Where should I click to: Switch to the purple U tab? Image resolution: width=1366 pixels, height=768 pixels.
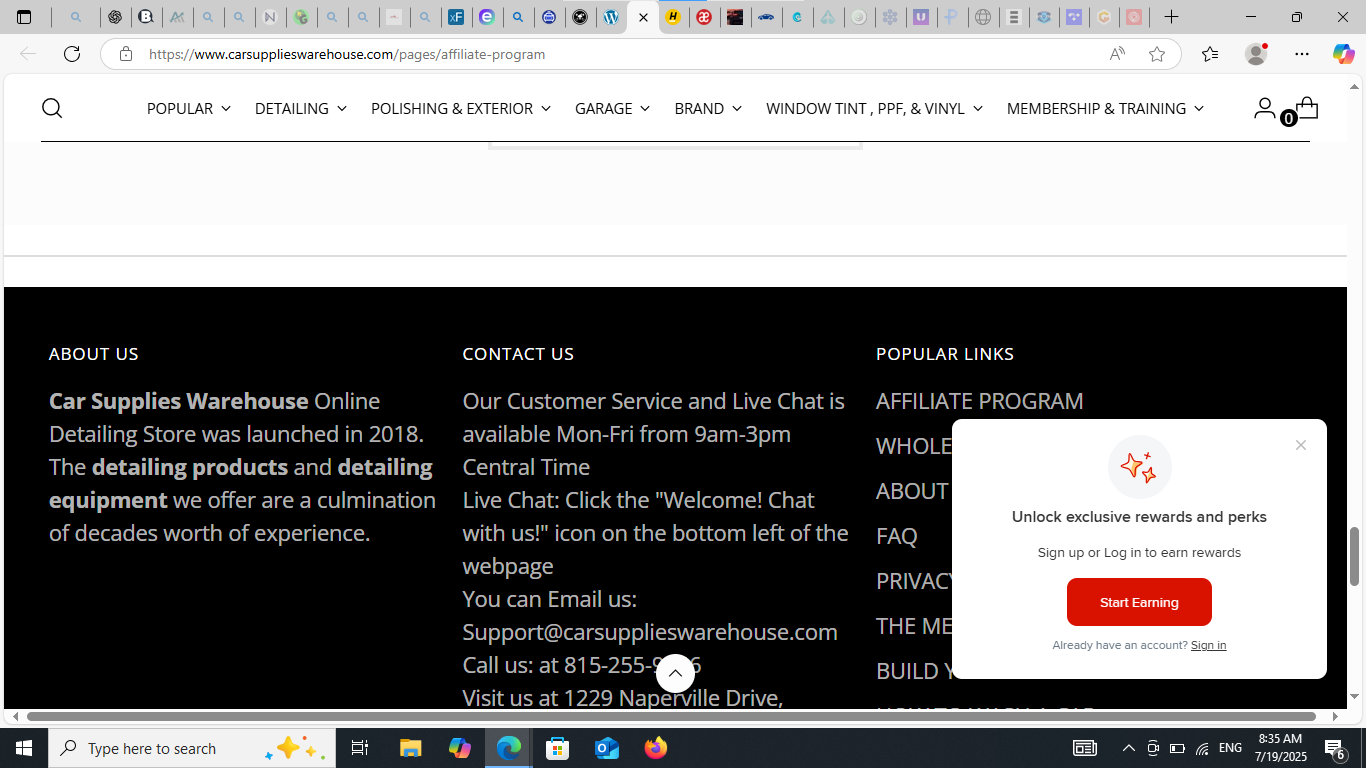[921, 17]
